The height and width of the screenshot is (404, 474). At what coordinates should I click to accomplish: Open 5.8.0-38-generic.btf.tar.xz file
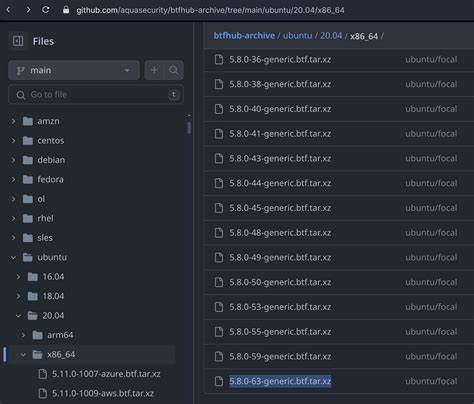pyautogui.click(x=280, y=84)
